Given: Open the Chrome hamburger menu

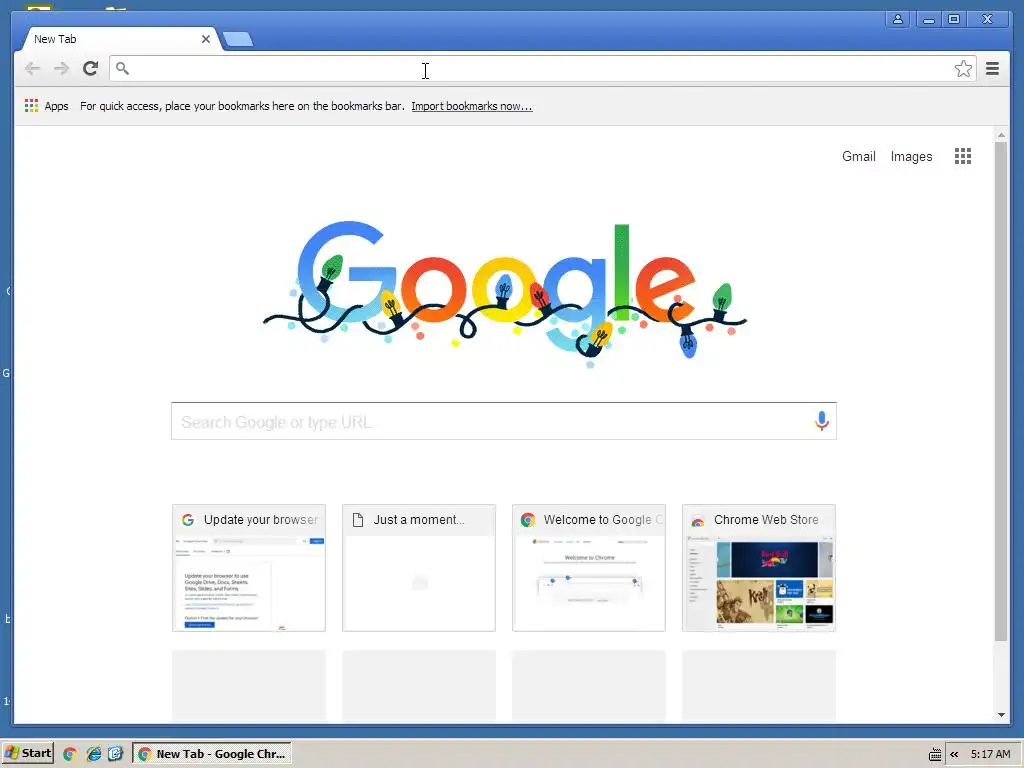Looking at the screenshot, I should (992, 69).
